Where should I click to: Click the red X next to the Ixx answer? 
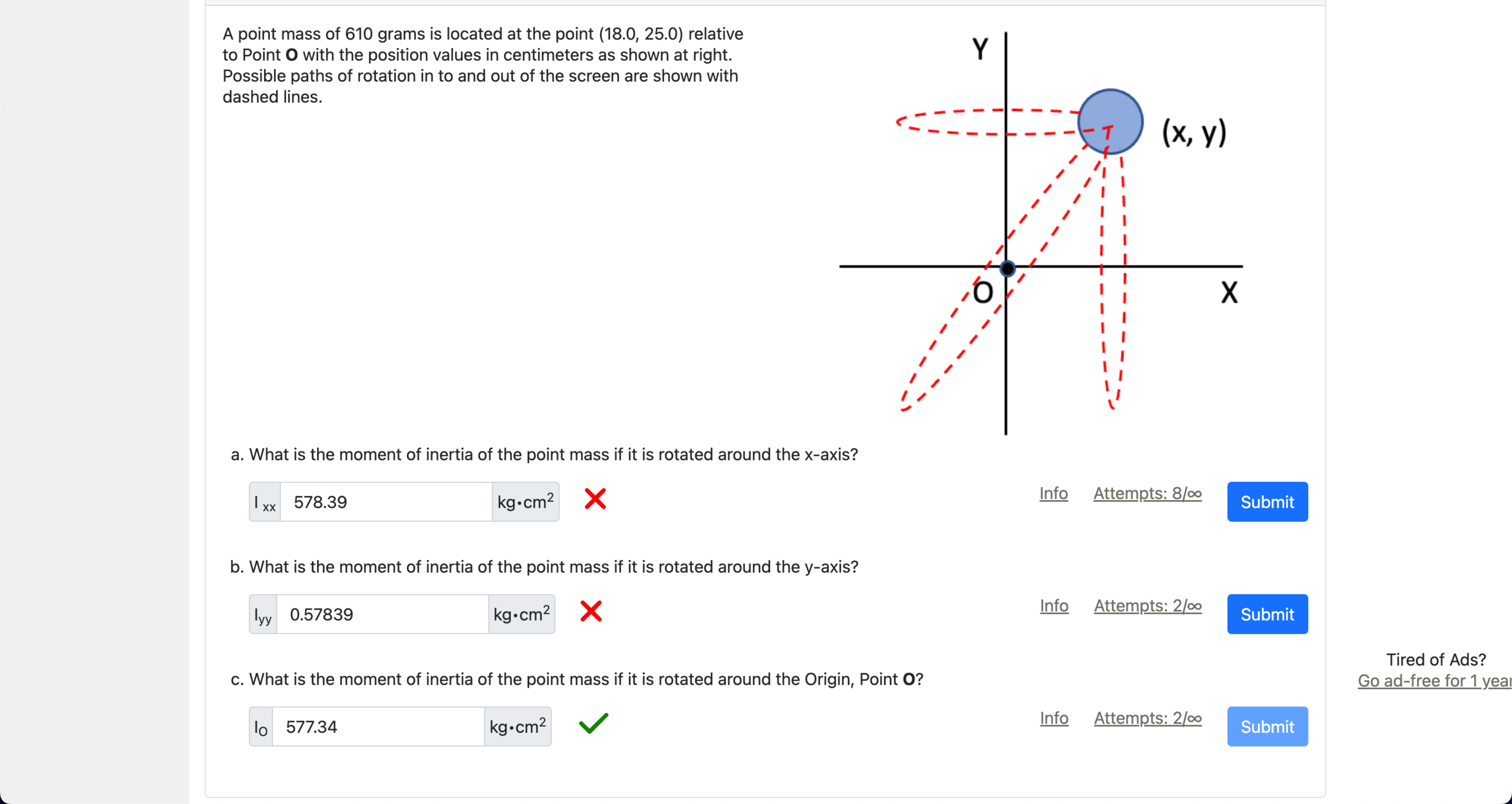click(x=595, y=500)
